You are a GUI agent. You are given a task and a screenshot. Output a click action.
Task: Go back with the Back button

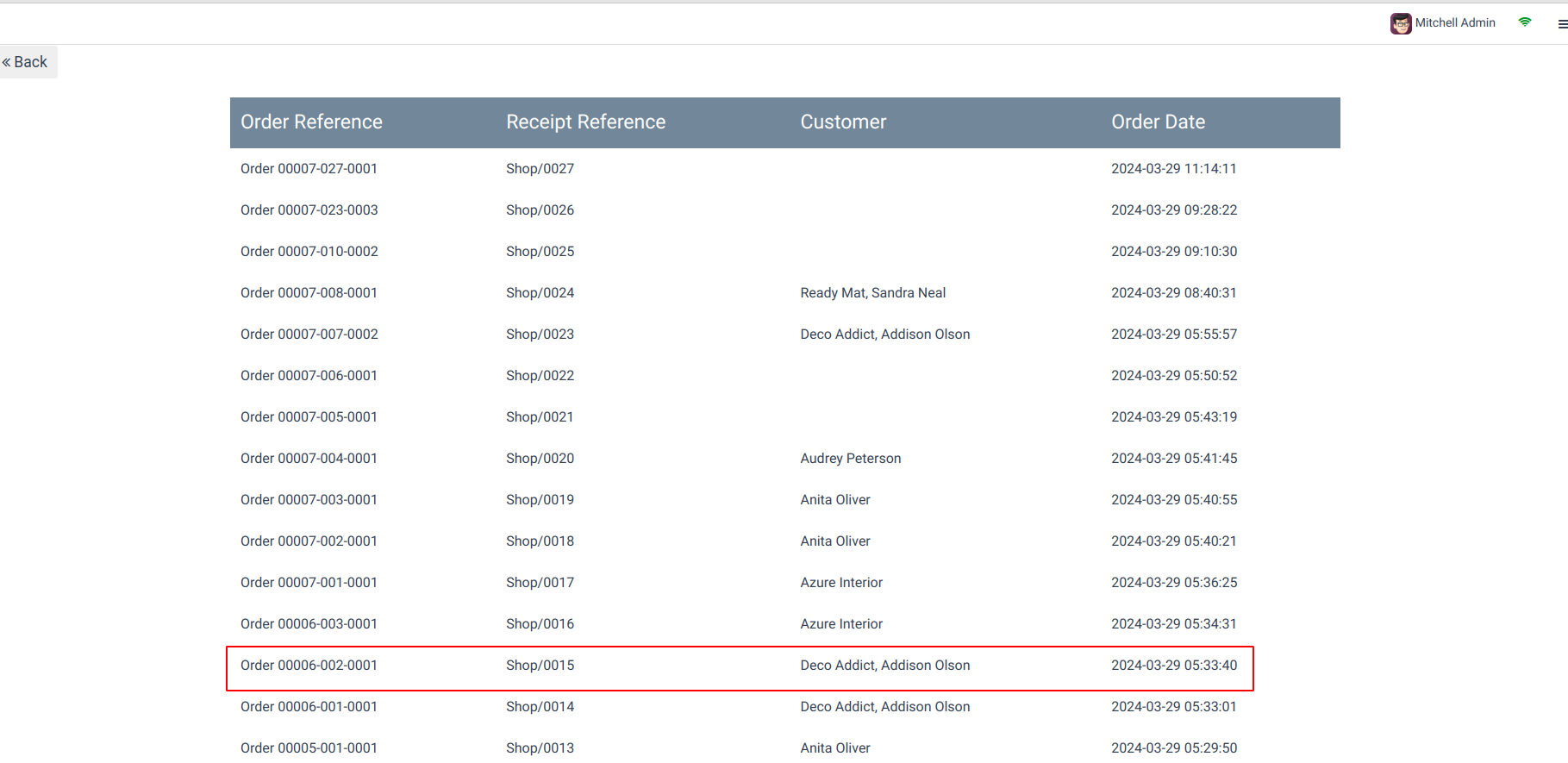click(26, 62)
